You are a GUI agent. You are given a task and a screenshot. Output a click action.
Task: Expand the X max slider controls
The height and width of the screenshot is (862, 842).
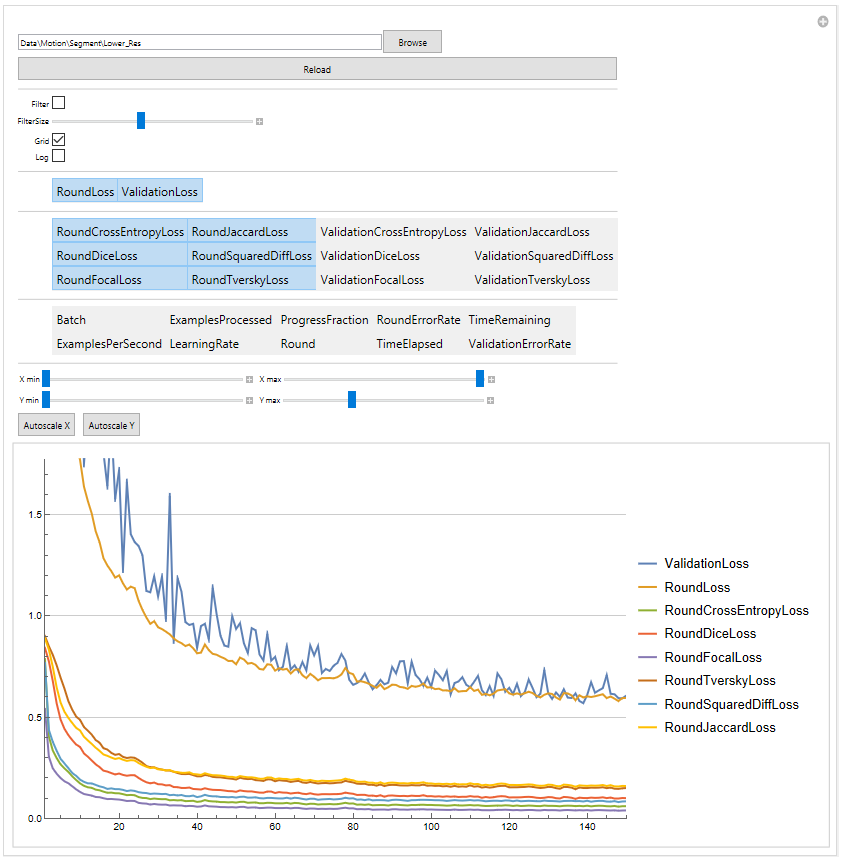coord(491,379)
